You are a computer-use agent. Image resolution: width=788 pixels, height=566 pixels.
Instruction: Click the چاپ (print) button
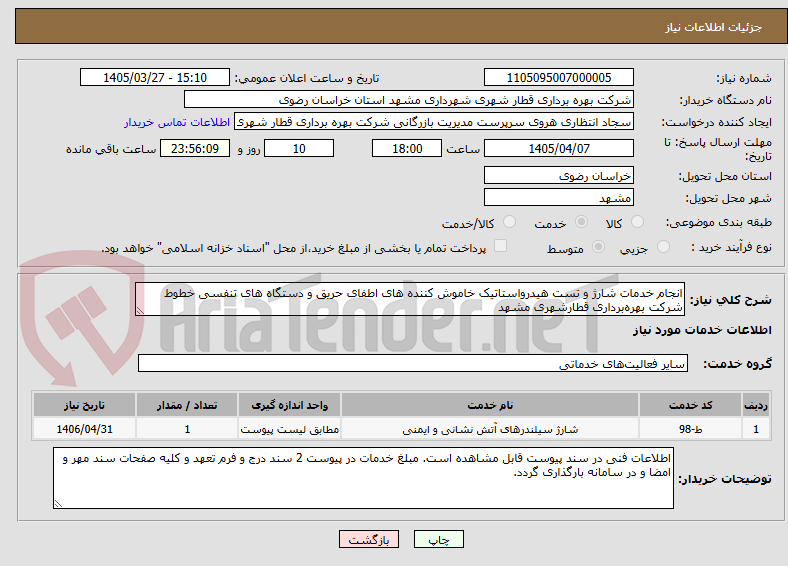point(438,539)
